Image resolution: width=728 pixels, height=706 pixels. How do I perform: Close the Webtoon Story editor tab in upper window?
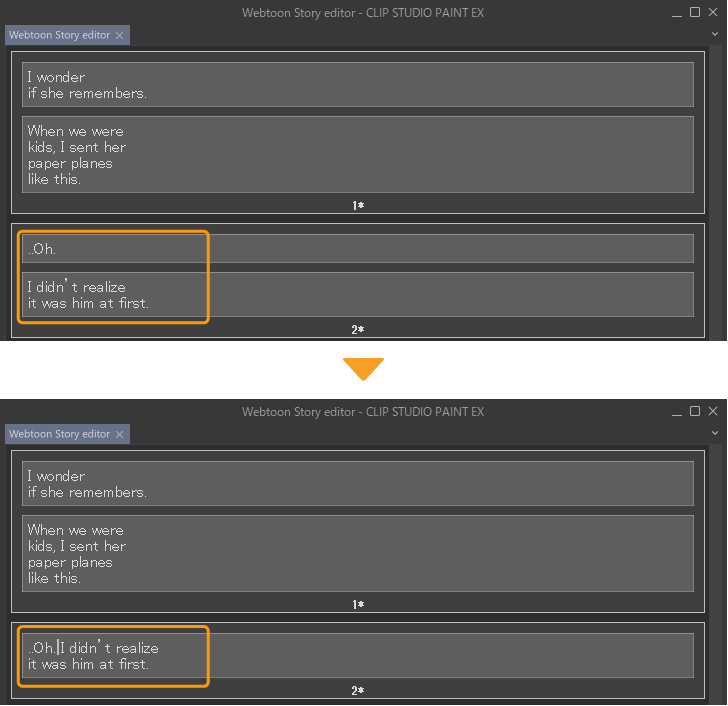tap(120, 35)
